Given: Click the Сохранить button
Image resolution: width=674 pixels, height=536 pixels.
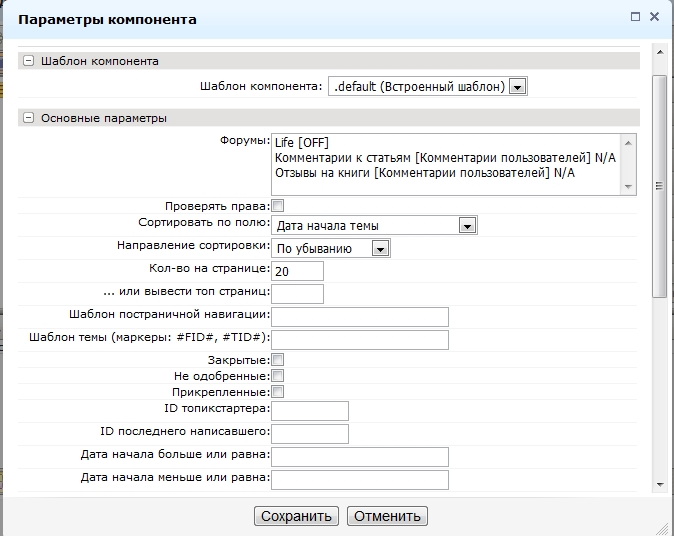Looking at the screenshot, I should click(x=296, y=517).
